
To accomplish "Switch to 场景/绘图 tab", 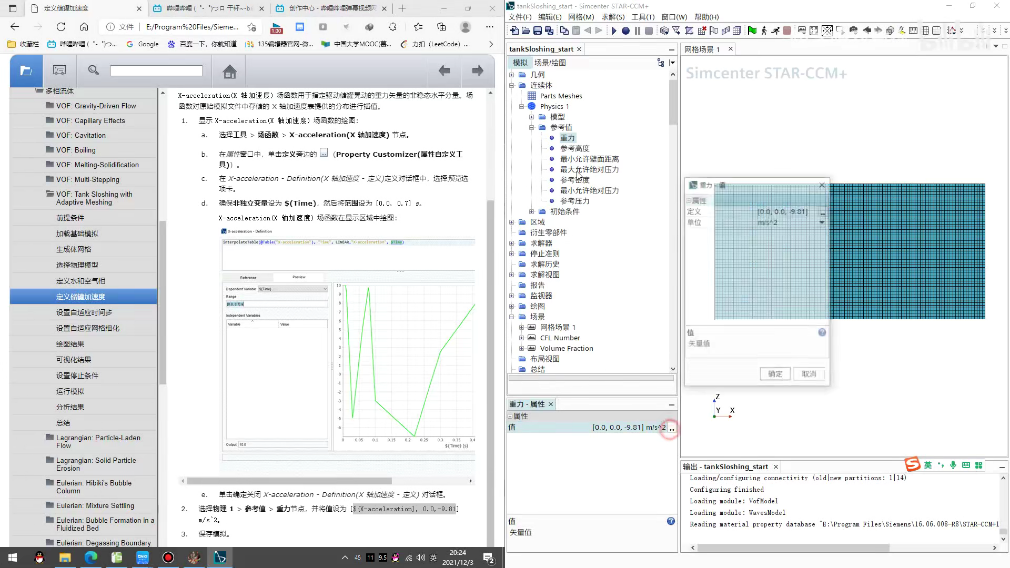I will point(550,62).
